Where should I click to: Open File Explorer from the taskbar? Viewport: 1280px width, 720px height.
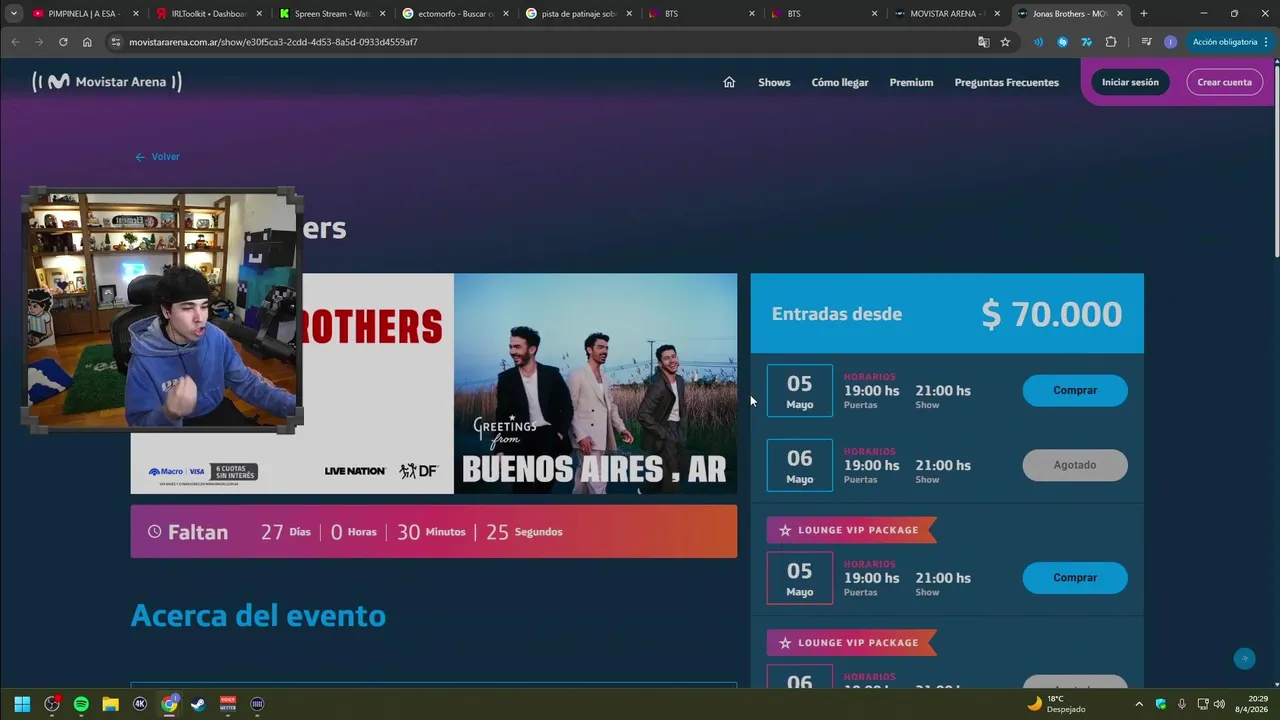click(110, 704)
